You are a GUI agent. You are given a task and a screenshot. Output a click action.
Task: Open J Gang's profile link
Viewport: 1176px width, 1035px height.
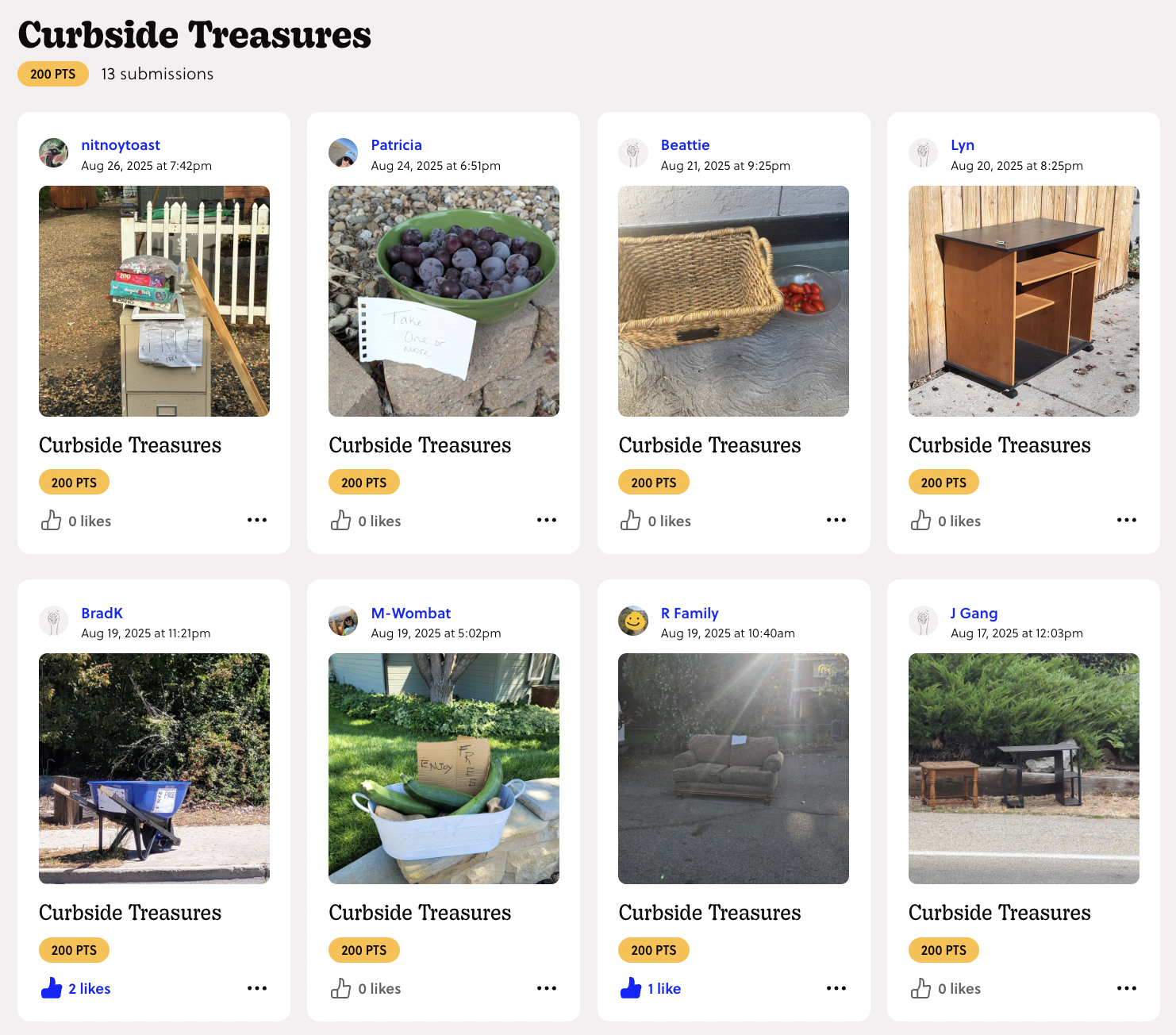tap(974, 614)
